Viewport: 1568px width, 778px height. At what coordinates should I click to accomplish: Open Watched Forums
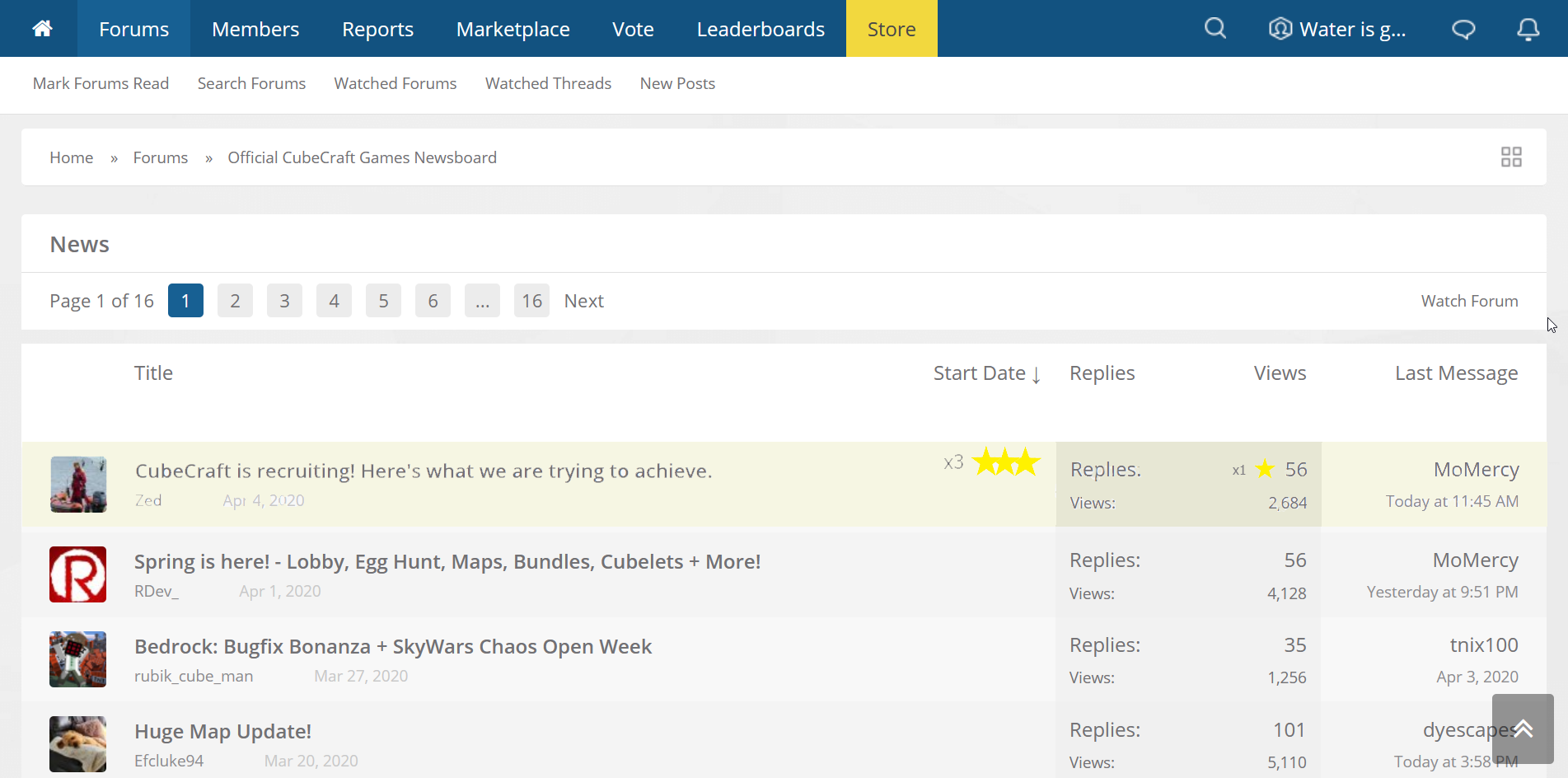coord(396,83)
